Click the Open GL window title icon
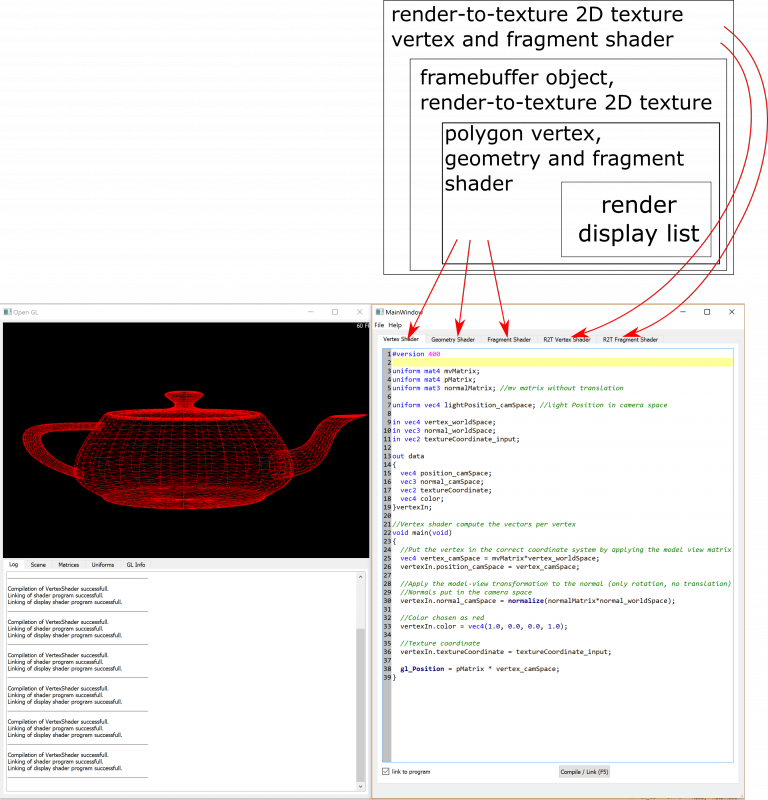Image resolution: width=768 pixels, height=800 pixels. (8, 312)
